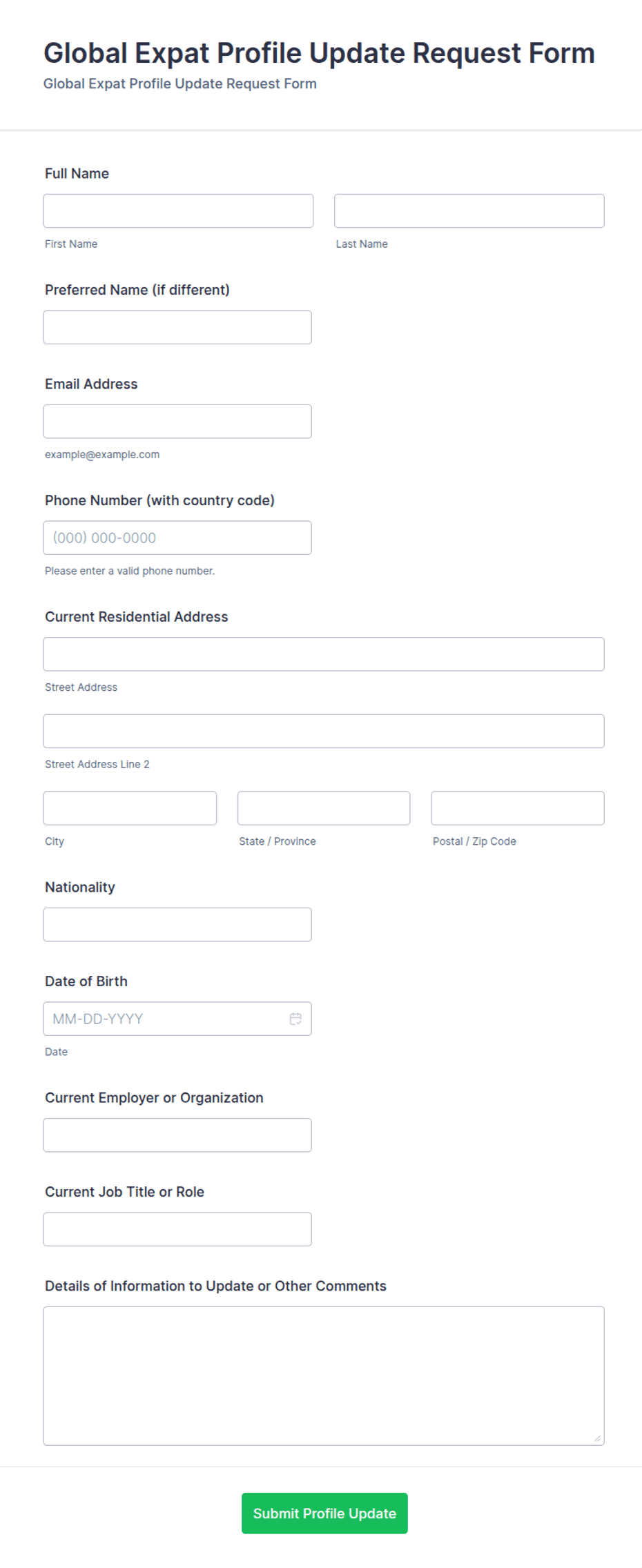Click the Postal / Zip Code field
The width and height of the screenshot is (642, 1568).
518,808
